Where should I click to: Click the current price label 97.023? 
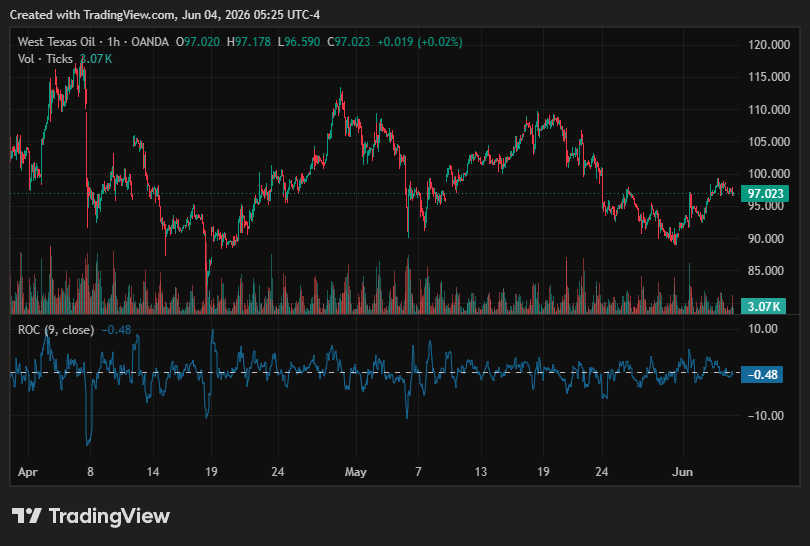[765, 194]
